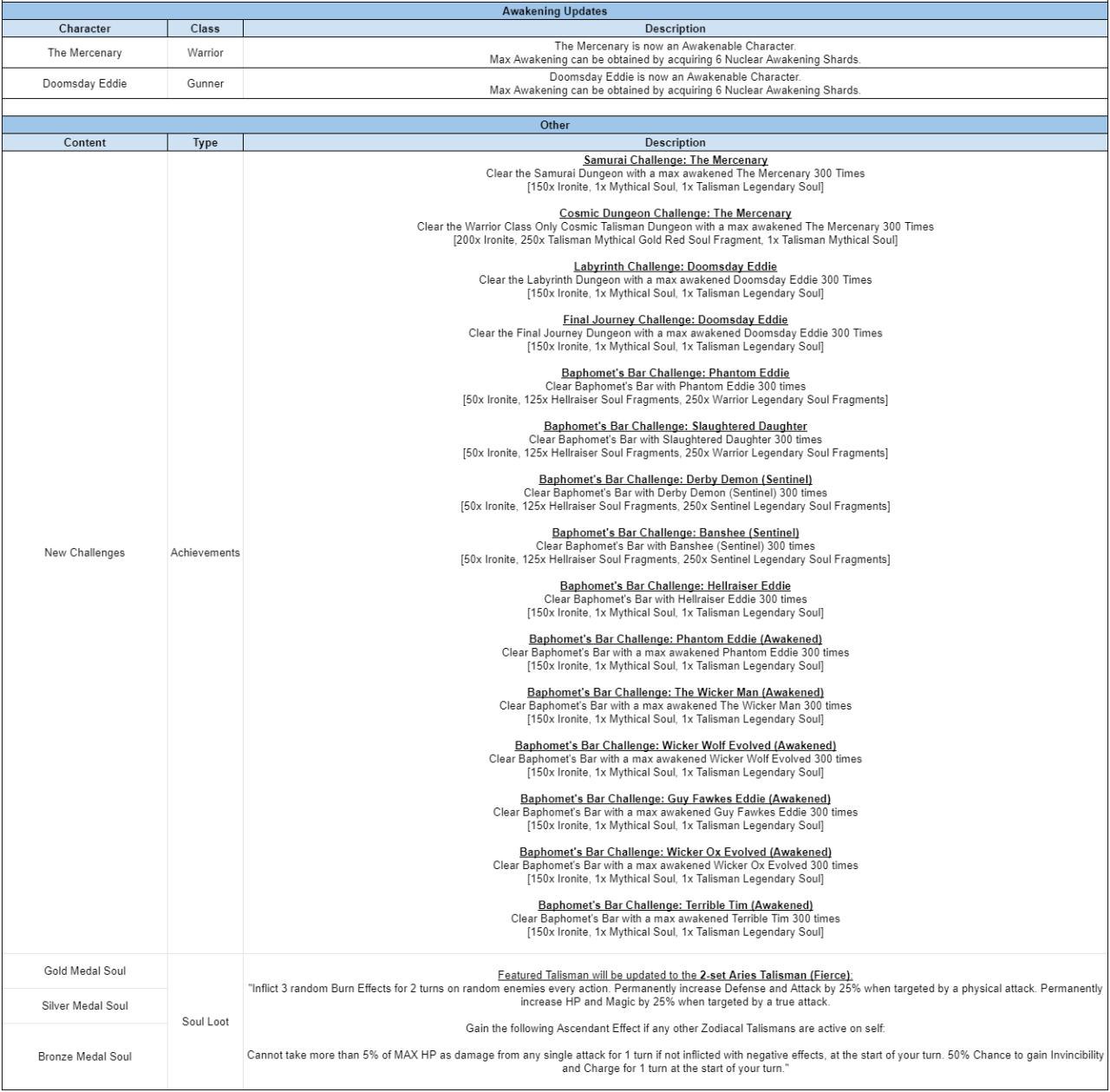Select the Gold Medal Soul cell
1110x1092 pixels.
point(84,971)
